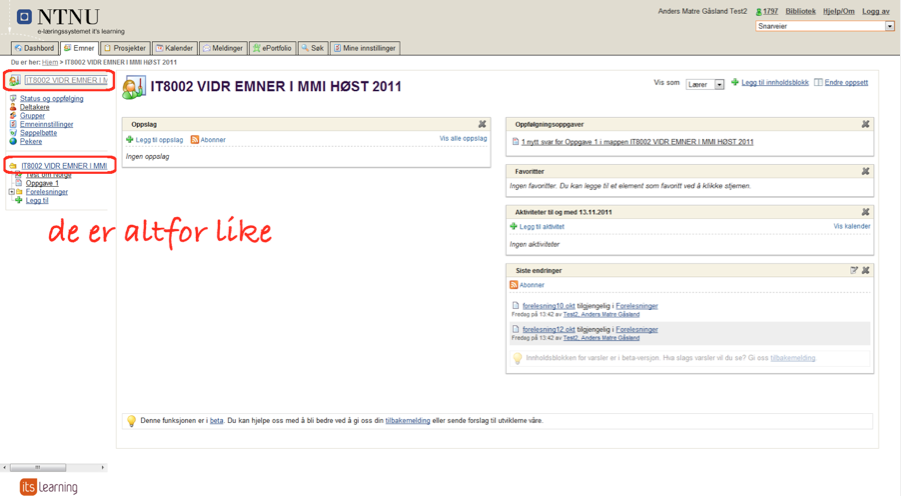Switch to the Emner tab
This screenshot has height=496, width=901.
point(79,48)
